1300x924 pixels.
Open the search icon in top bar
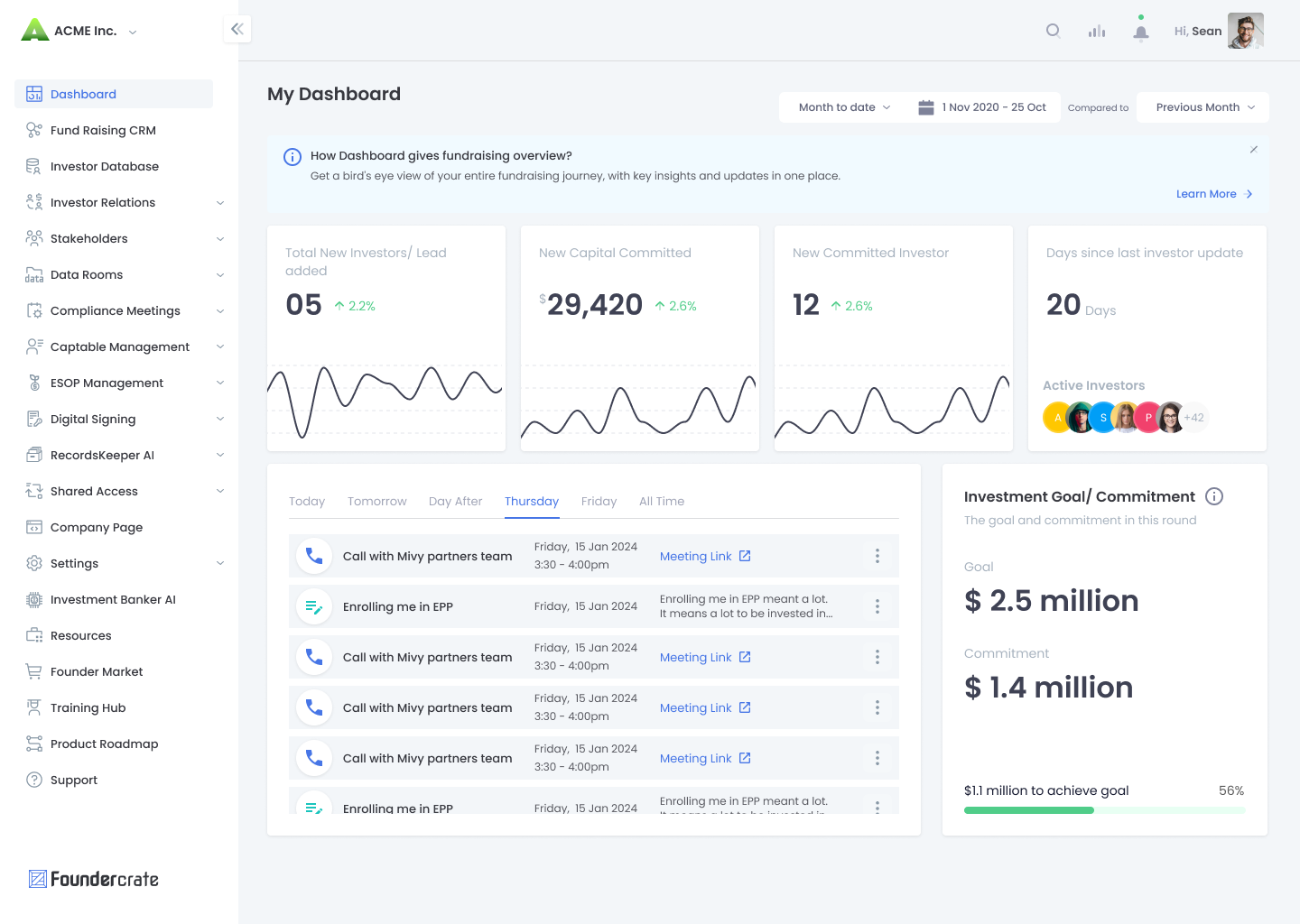1054,31
